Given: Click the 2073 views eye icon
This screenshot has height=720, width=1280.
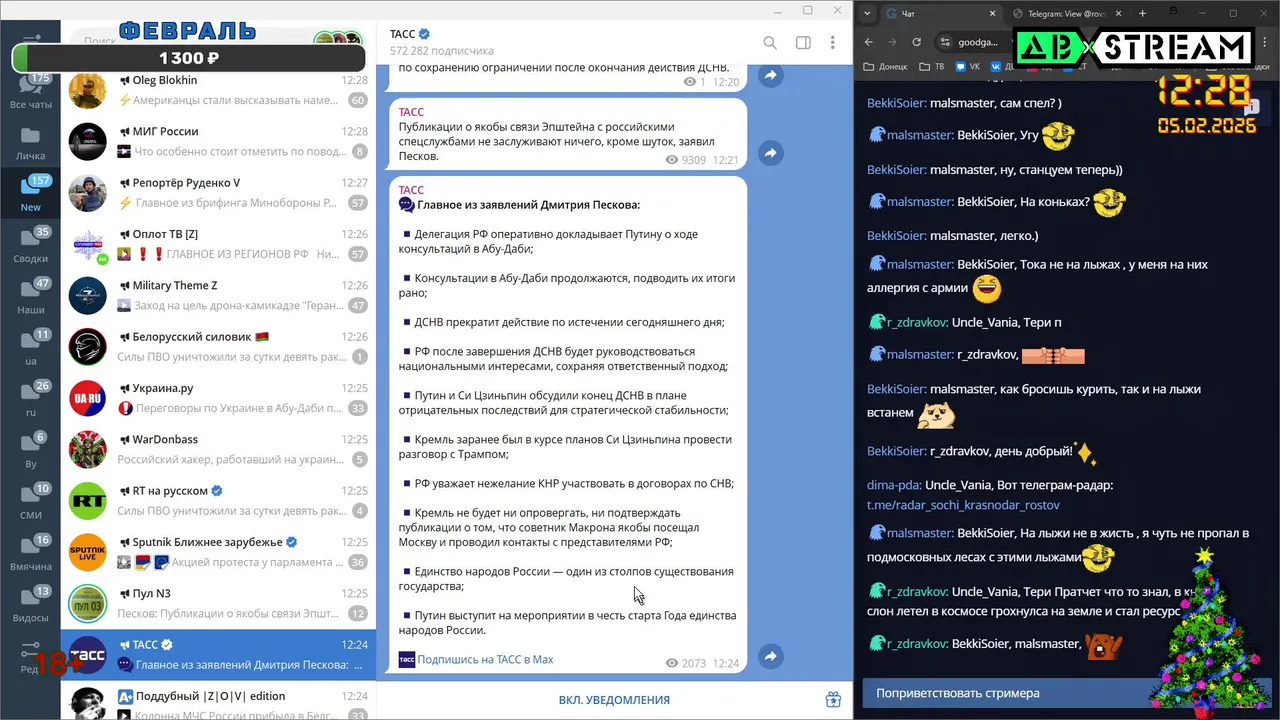Looking at the screenshot, I should (672, 663).
